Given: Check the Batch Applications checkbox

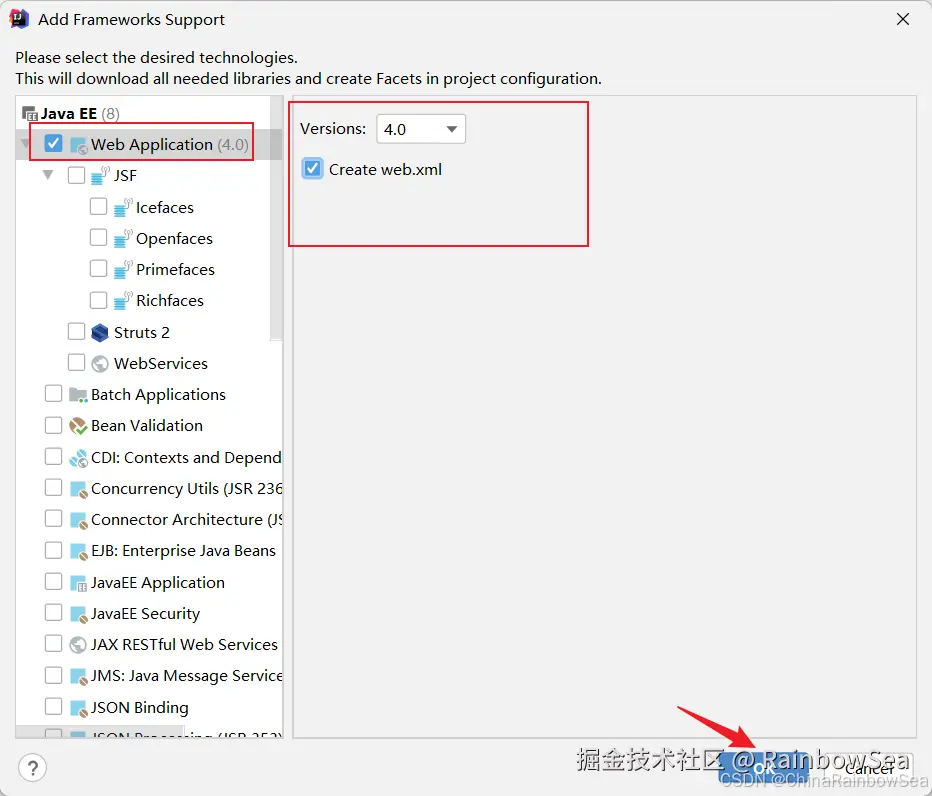Looking at the screenshot, I should pos(53,394).
